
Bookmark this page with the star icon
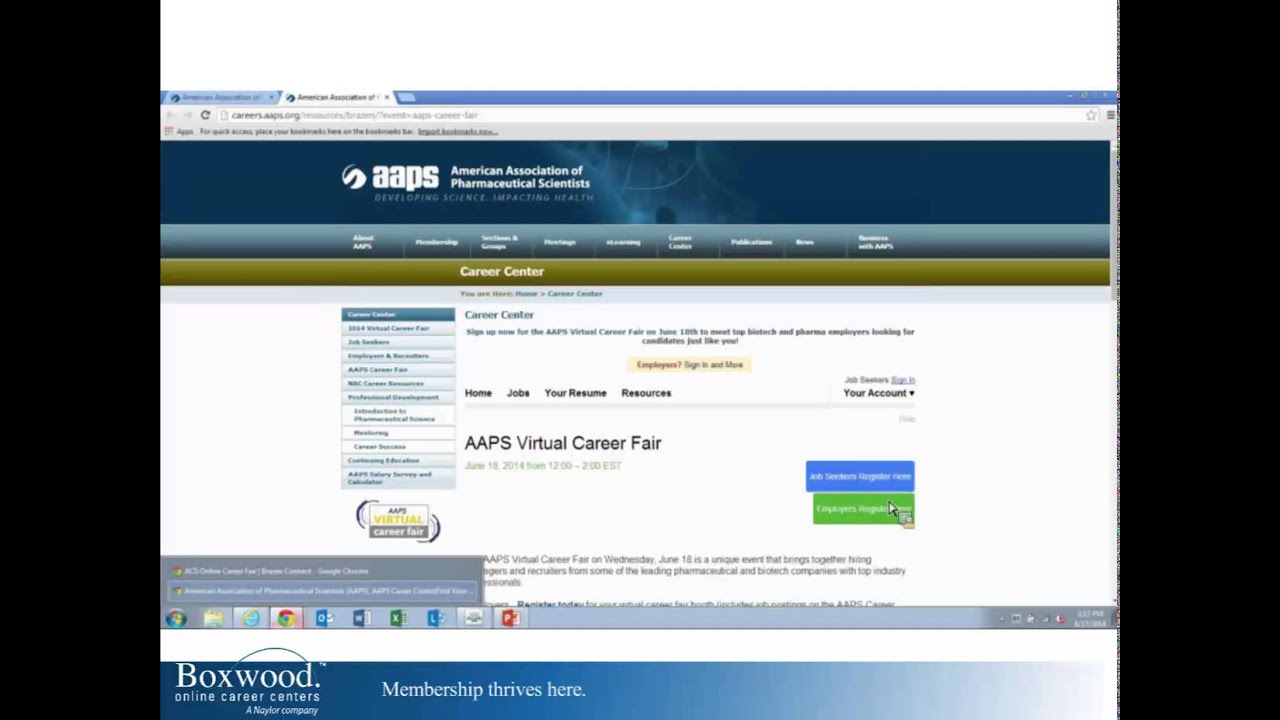coord(1091,115)
